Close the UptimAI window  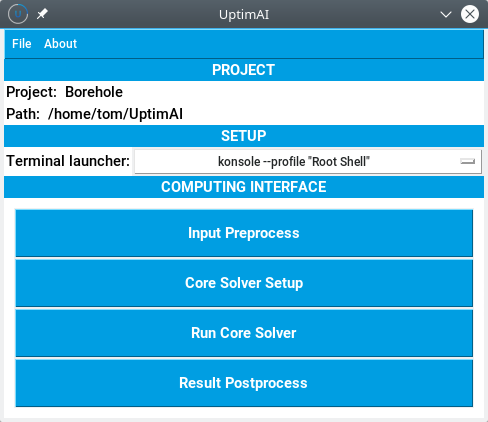pyautogui.click(x=470, y=14)
